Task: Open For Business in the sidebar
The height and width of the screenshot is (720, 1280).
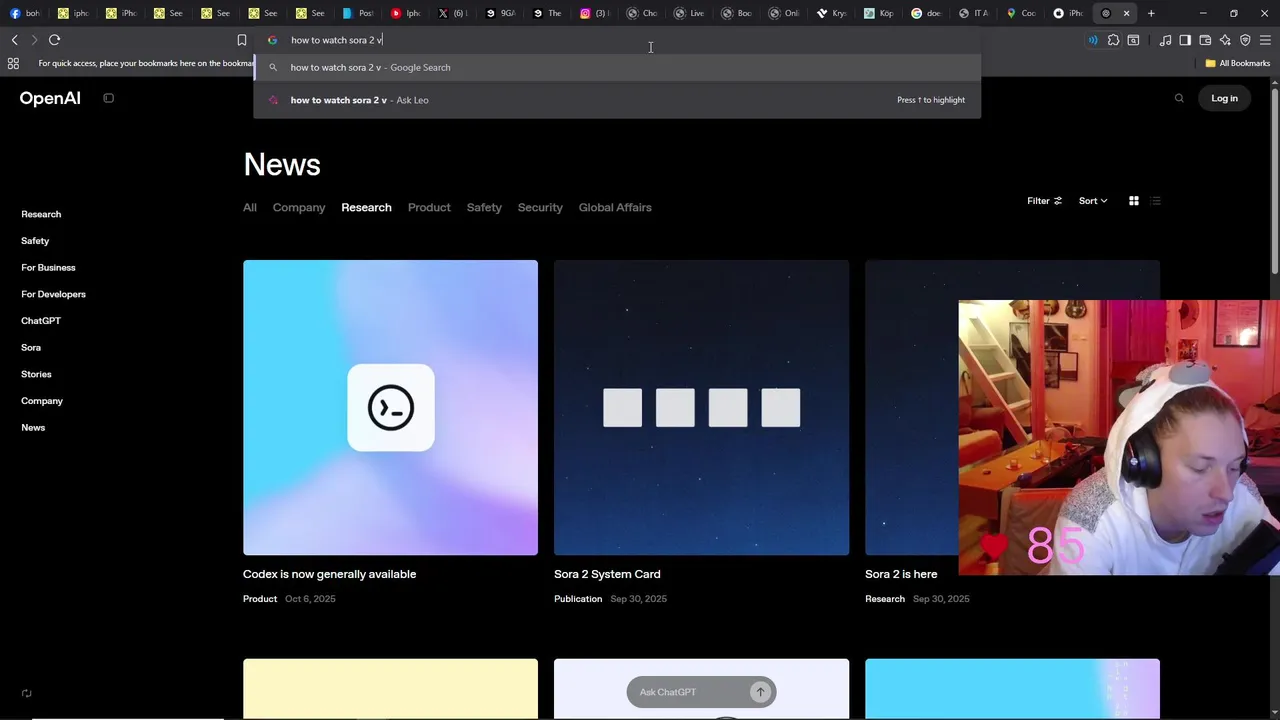Action: pyautogui.click(x=48, y=267)
